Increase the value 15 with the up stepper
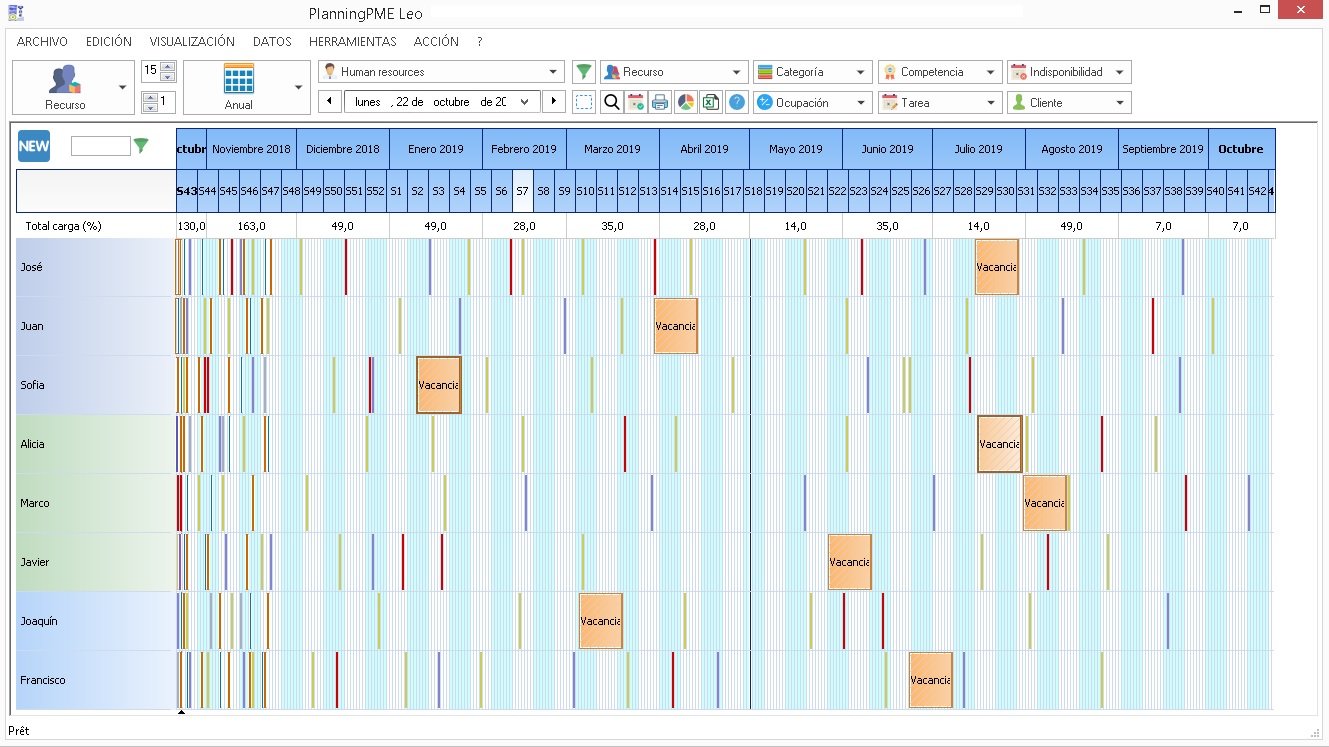This screenshot has width=1329, height=747. [168, 65]
